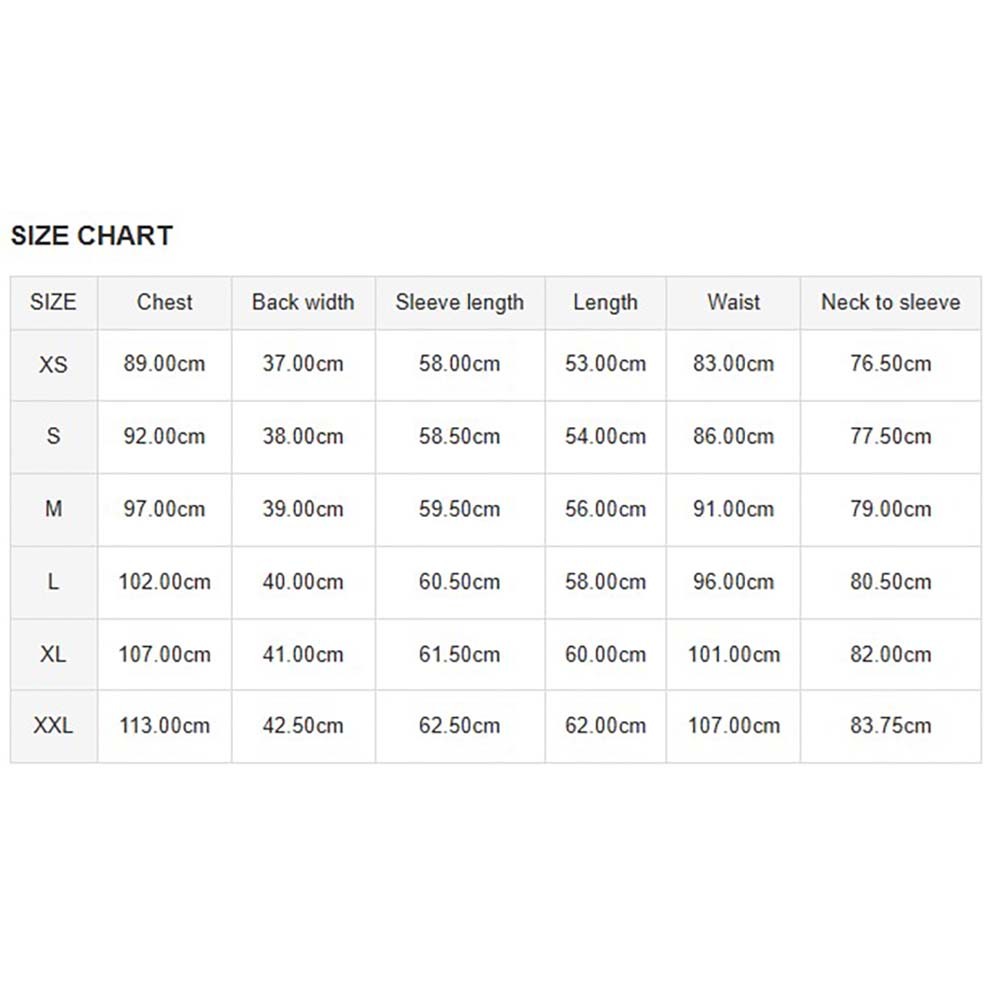
Task: Select the XL size row label
Action: pyautogui.click(x=53, y=655)
